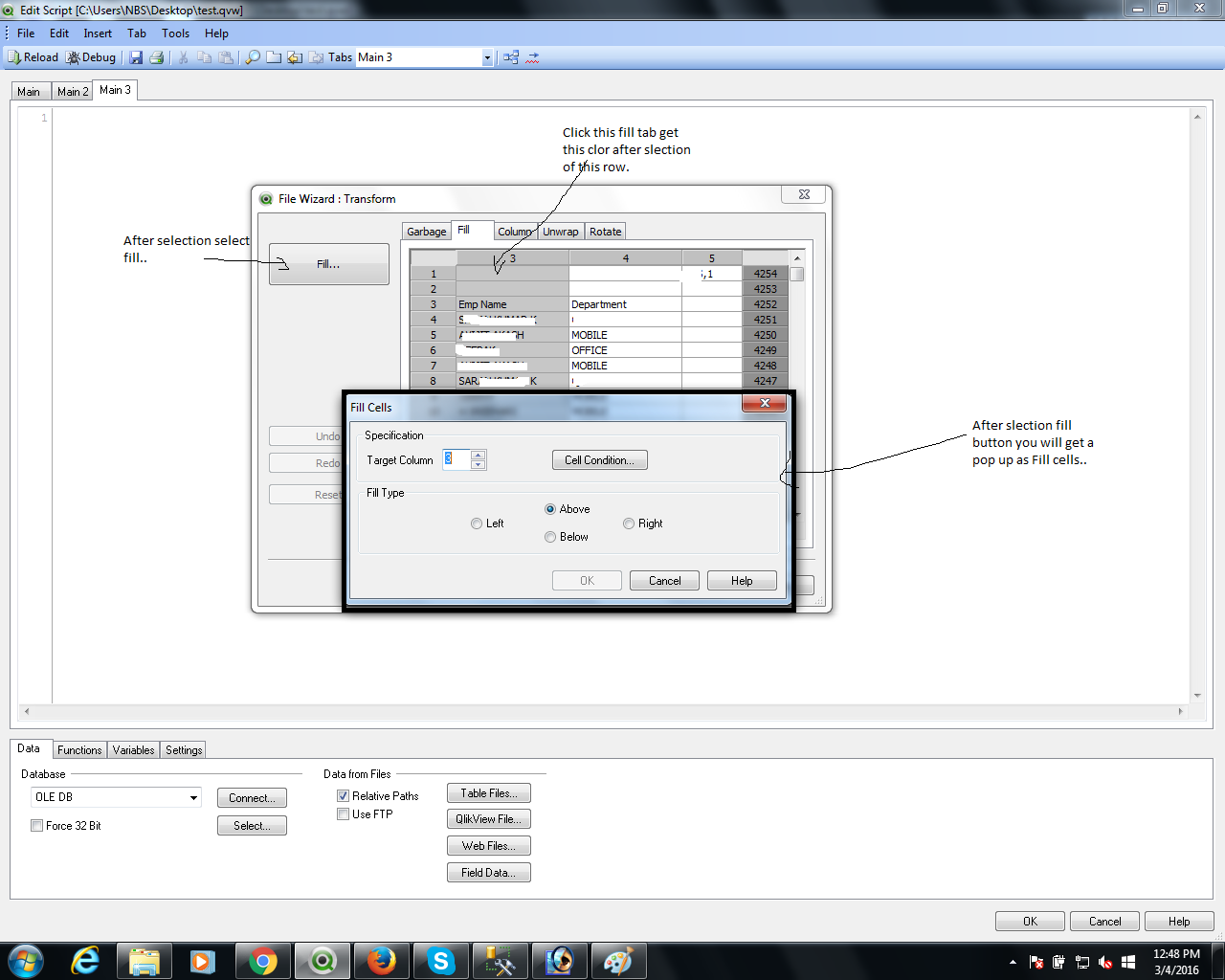
Task: Tick the Use FTP checkbox
Action: click(x=343, y=814)
